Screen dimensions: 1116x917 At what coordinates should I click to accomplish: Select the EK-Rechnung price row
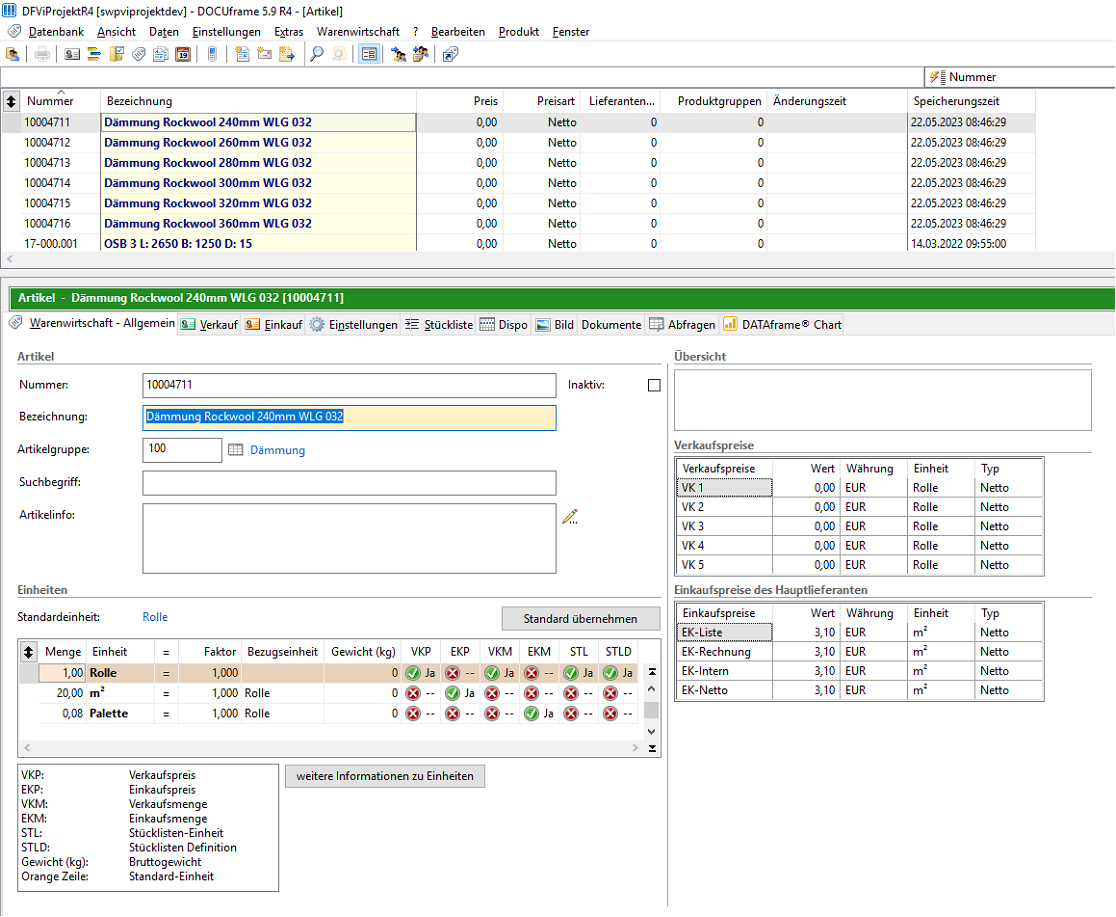[860, 651]
